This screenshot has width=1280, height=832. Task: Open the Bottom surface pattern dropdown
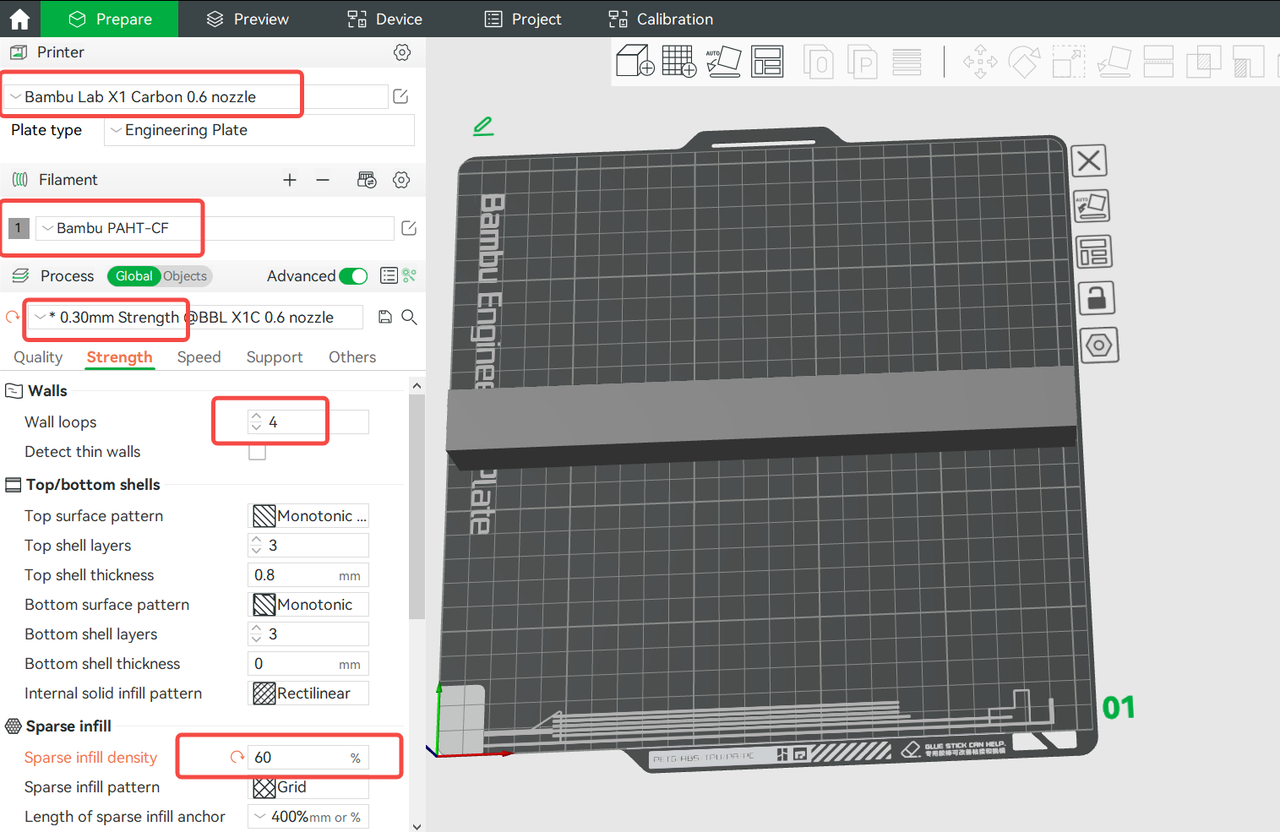(308, 605)
